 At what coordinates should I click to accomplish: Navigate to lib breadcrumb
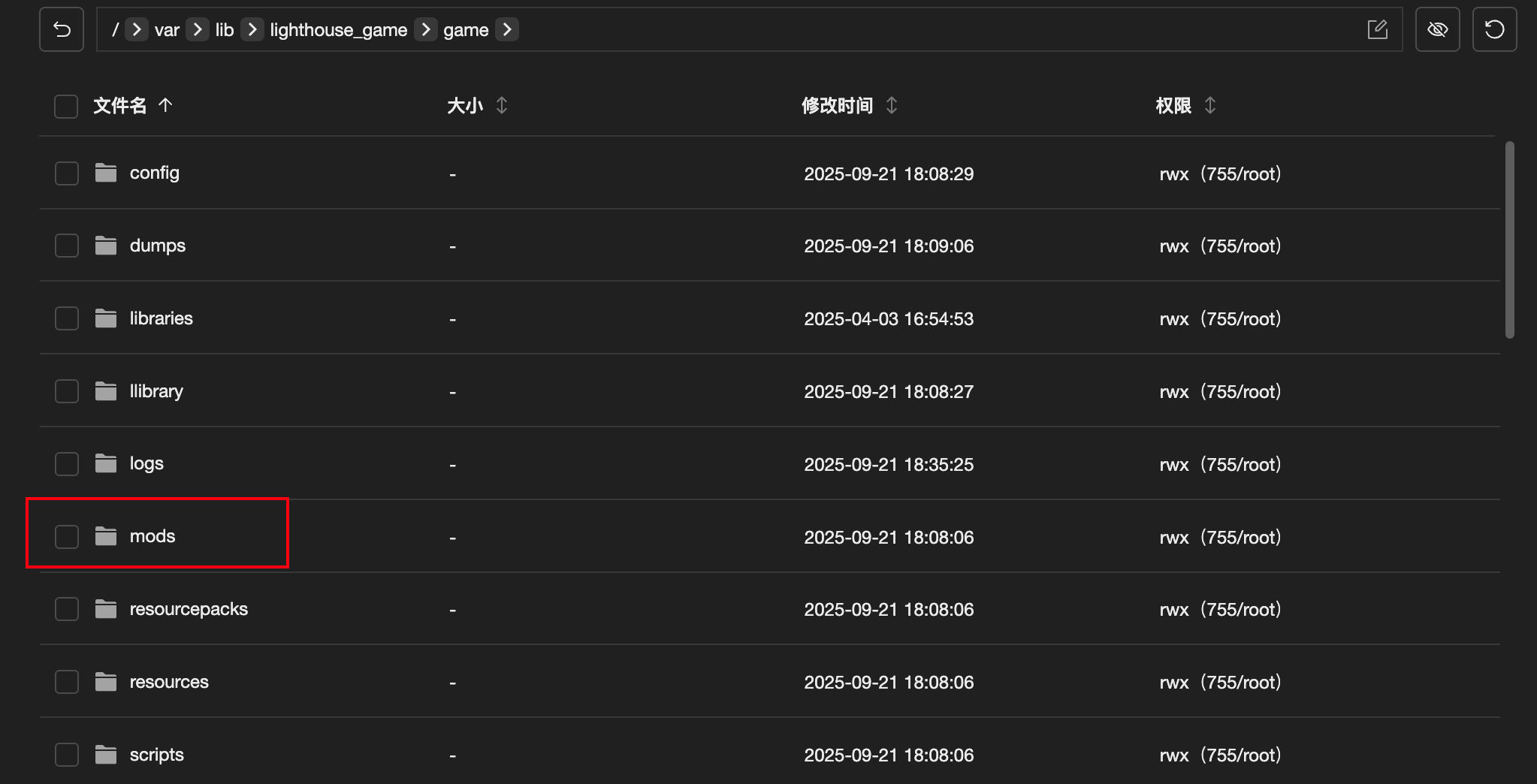click(x=225, y=30)
